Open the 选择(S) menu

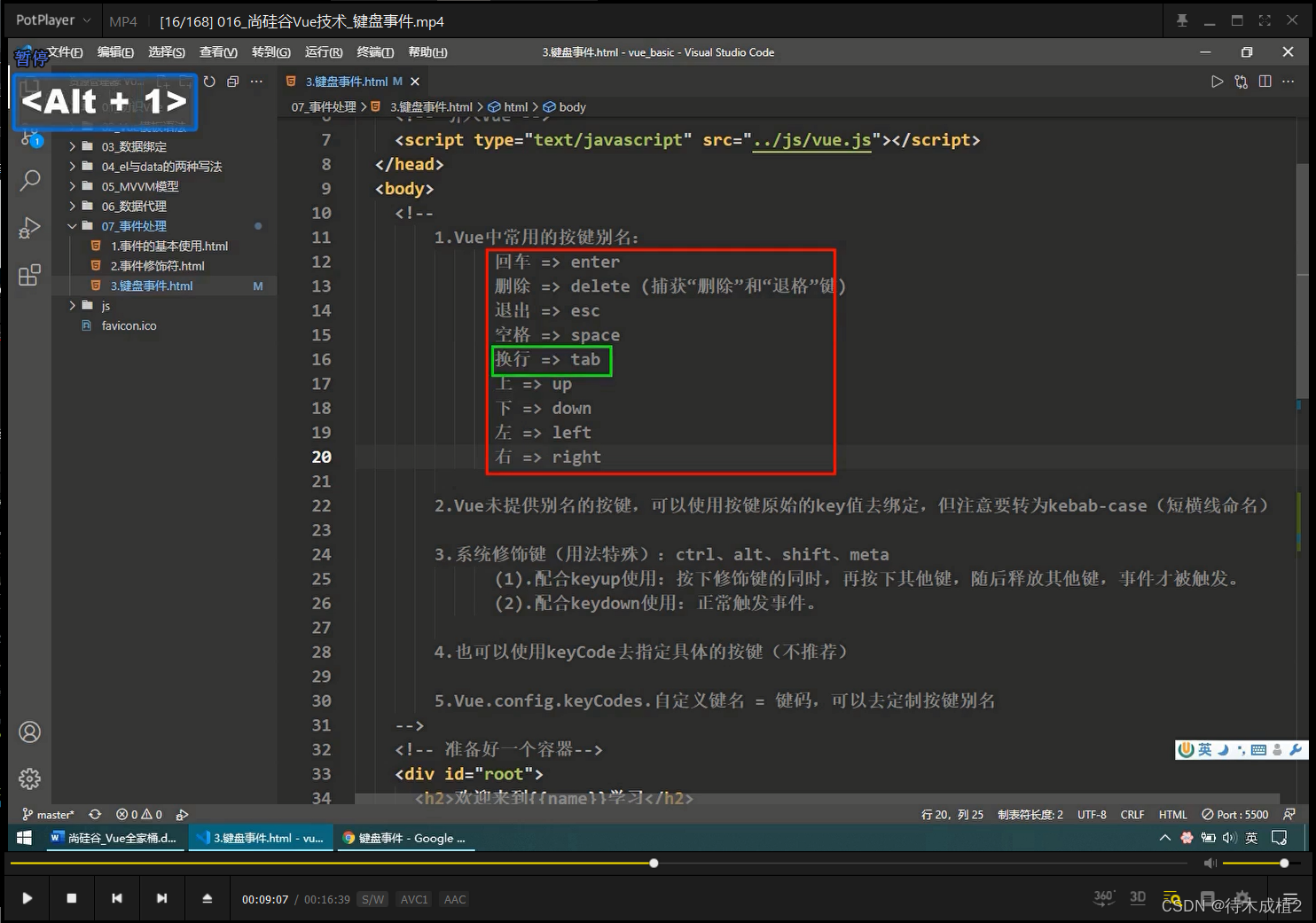(x=167, y=52)
